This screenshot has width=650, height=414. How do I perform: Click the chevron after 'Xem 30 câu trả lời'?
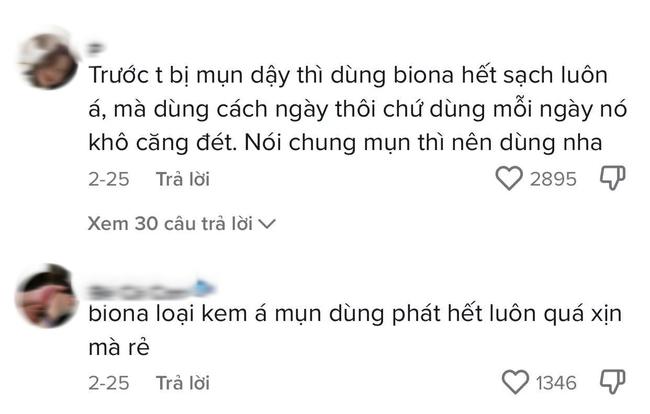tap(266, 223)
